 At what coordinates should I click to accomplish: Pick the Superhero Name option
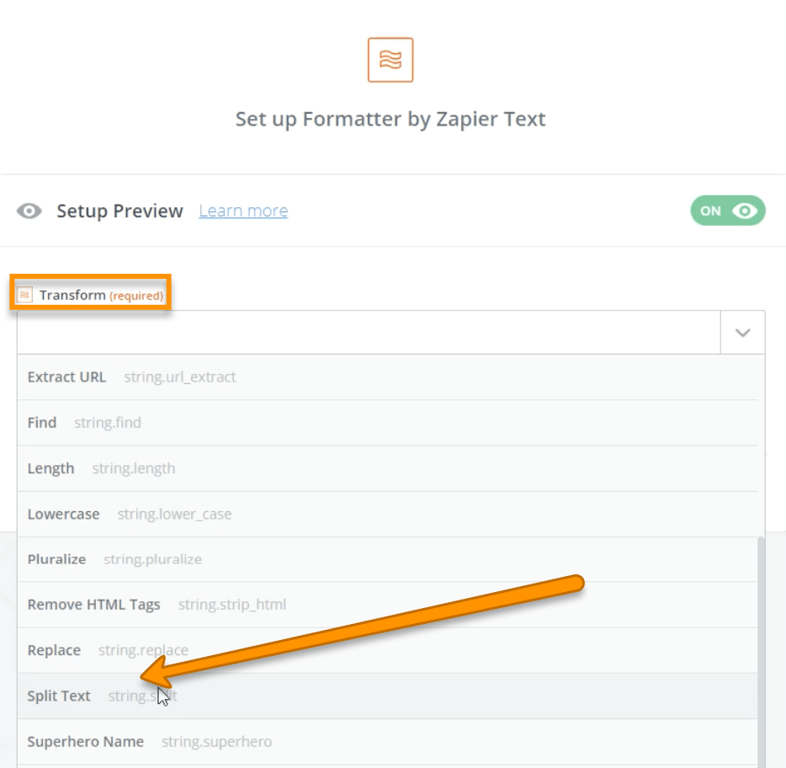(x=86, y=741)
